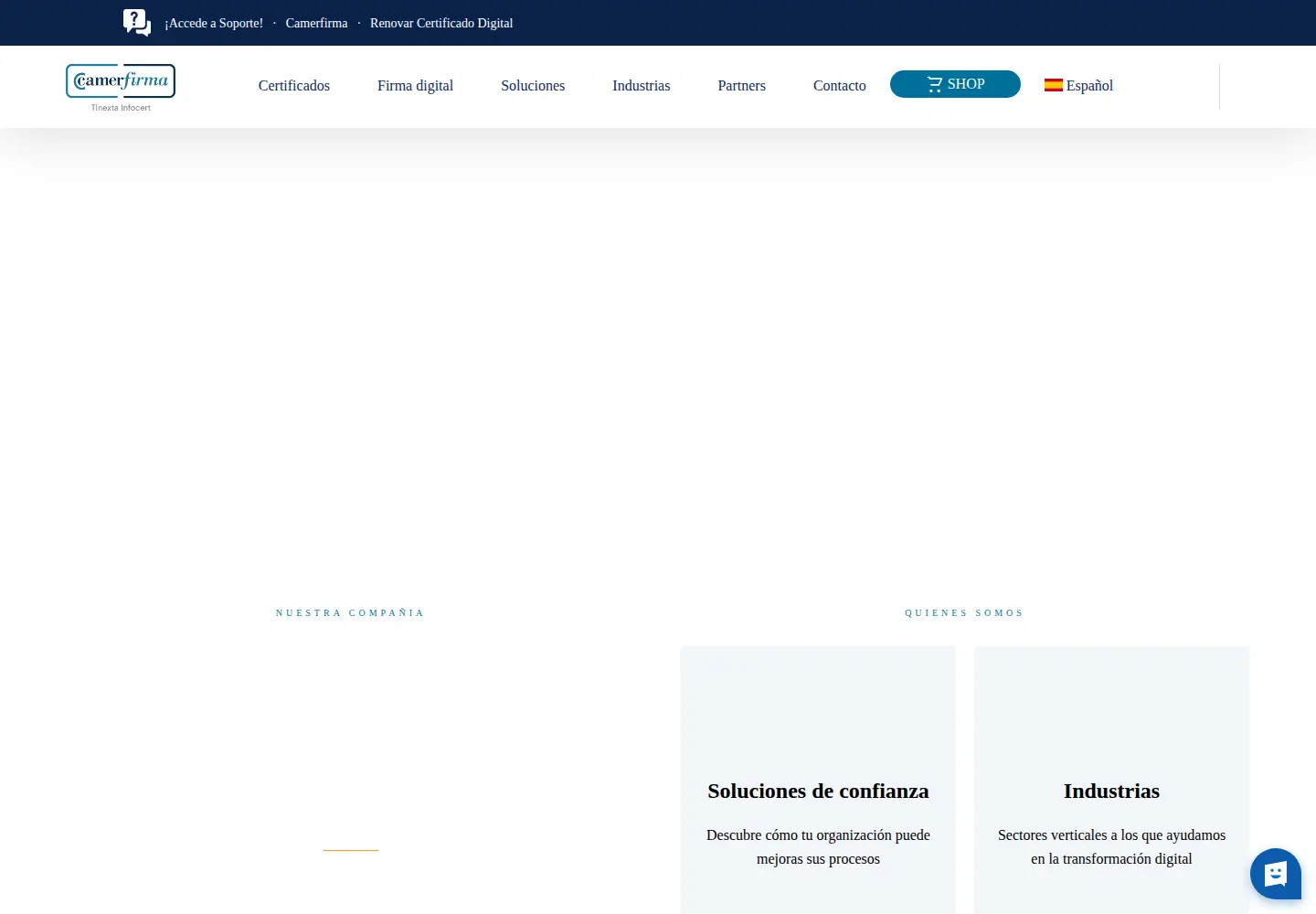The width and height of the screenshot is (1316, 914).
Task: Click 'Descubre cómo tu organización puede' text
Action: (818, 834)
